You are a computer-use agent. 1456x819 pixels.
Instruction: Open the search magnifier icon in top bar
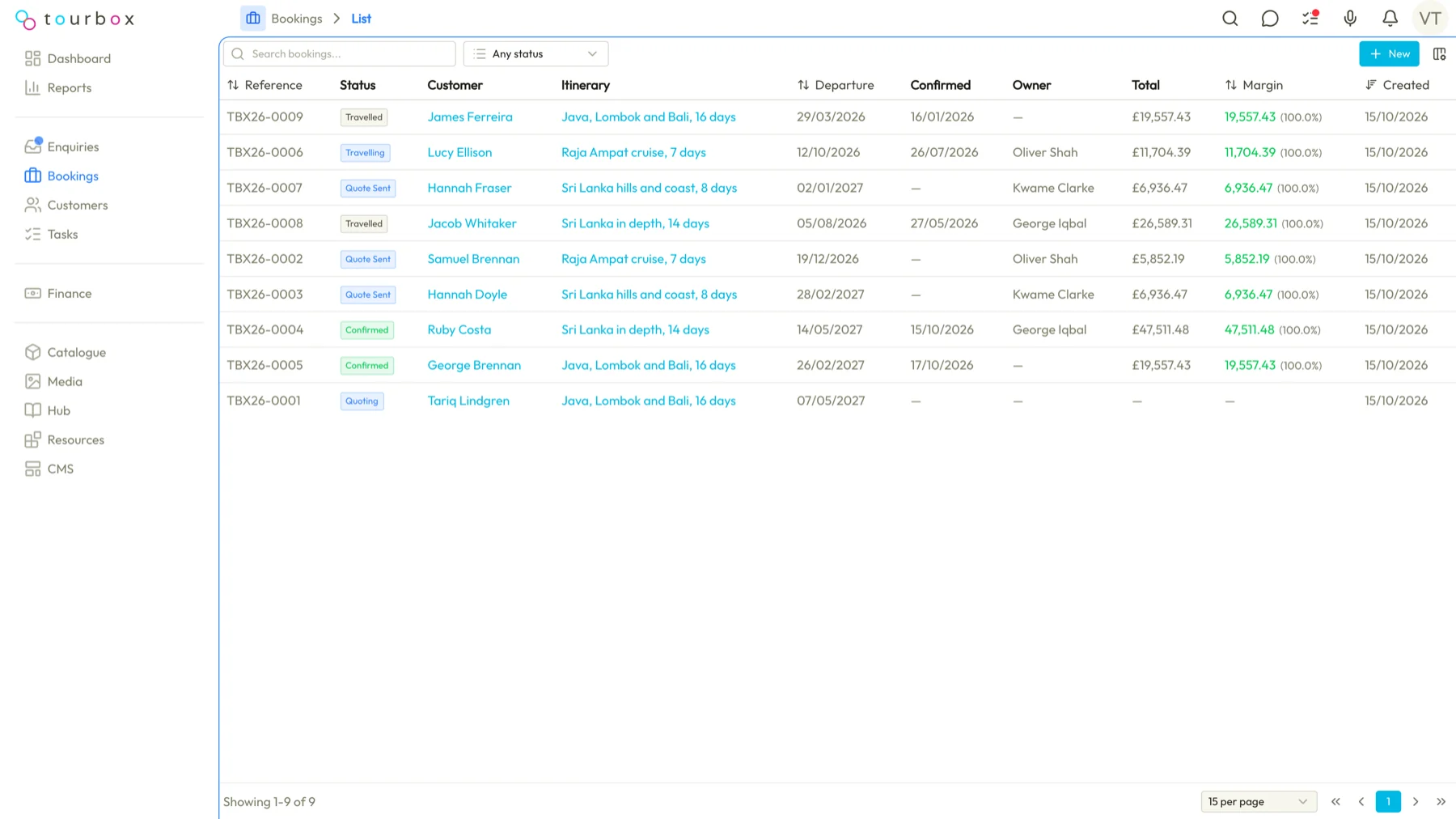click(x=1230, y=19)
